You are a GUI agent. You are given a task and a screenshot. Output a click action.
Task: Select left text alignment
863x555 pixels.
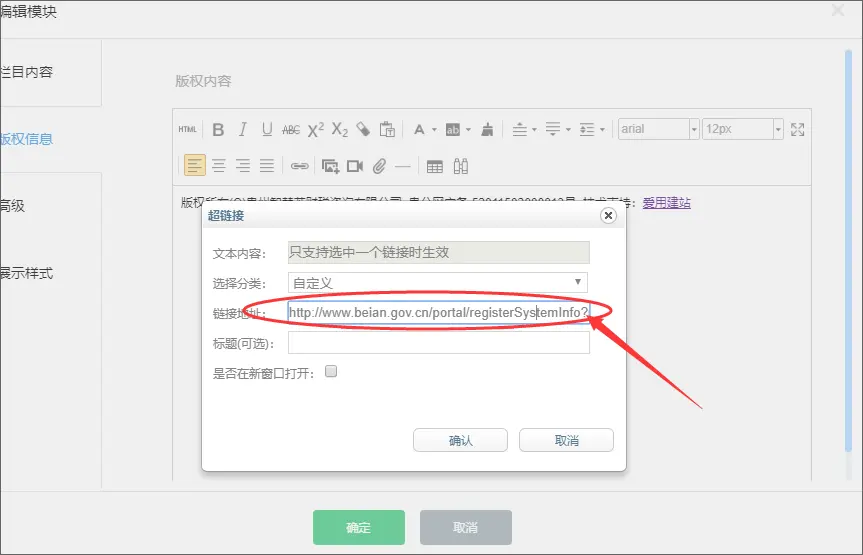pos(194,166)
